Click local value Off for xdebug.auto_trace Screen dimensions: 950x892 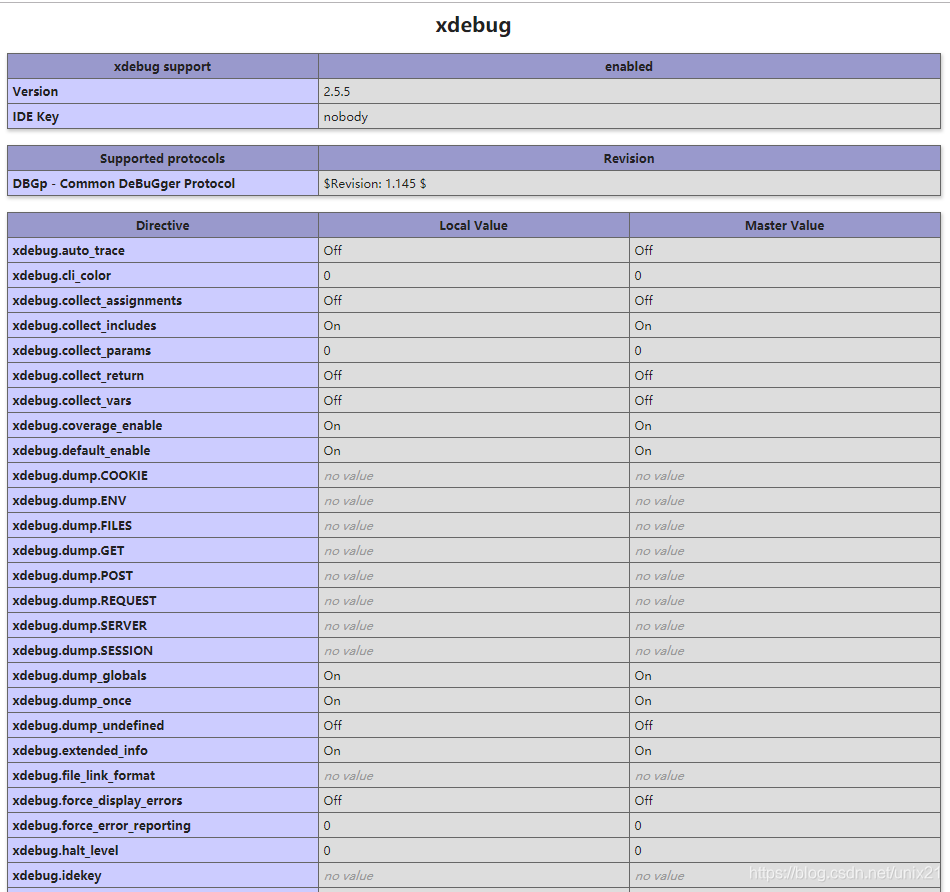tap(333, 250)
